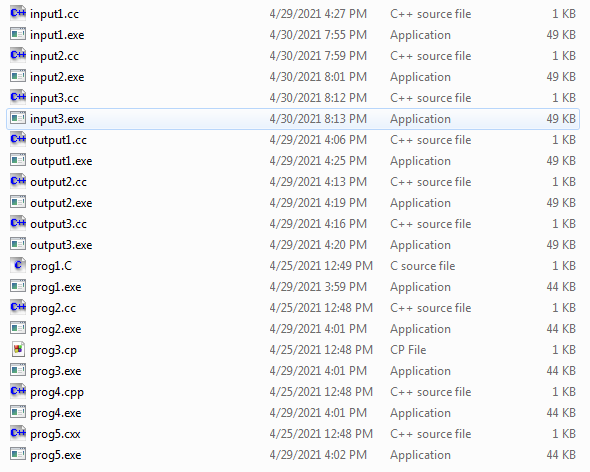The image size is (590, 472).
Task: Select the prog2.cc C++ icon
Action: tap(18, 308)
